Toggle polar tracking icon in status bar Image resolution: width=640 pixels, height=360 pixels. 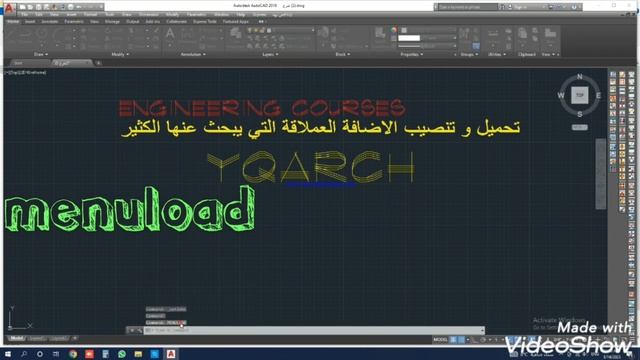click(483, 340)
